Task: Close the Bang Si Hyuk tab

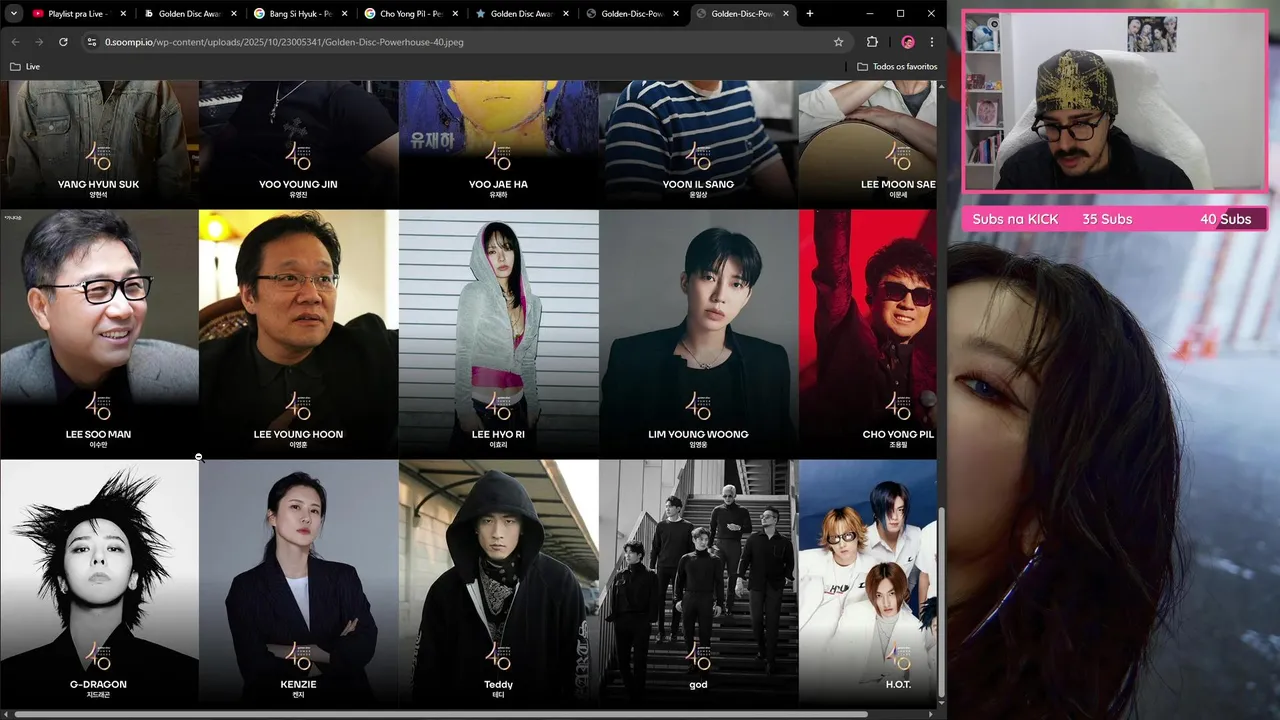Action: click(343, 14)
